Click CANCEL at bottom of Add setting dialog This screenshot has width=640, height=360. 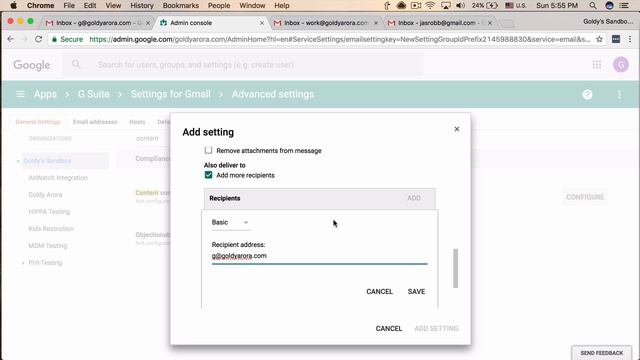tap(389, 329)
